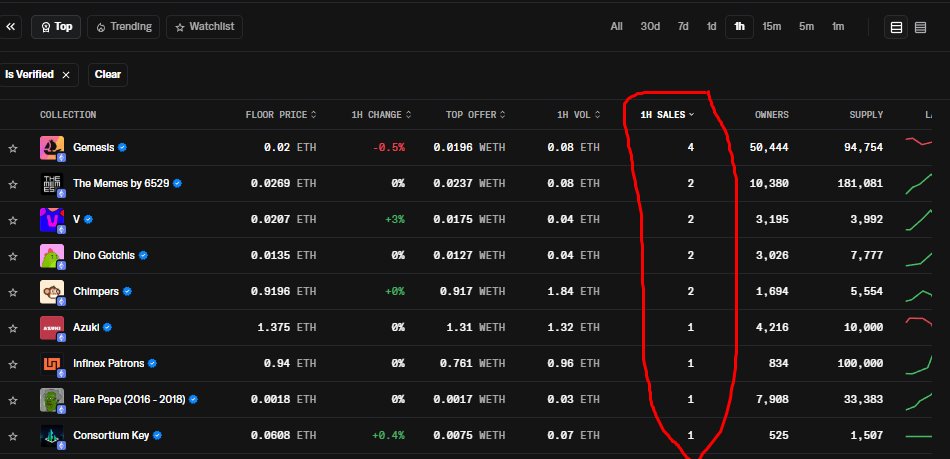Select the 30d time range
Image resolution: width=950 pixels, height=459 pixels.
[x=650, y=27]
